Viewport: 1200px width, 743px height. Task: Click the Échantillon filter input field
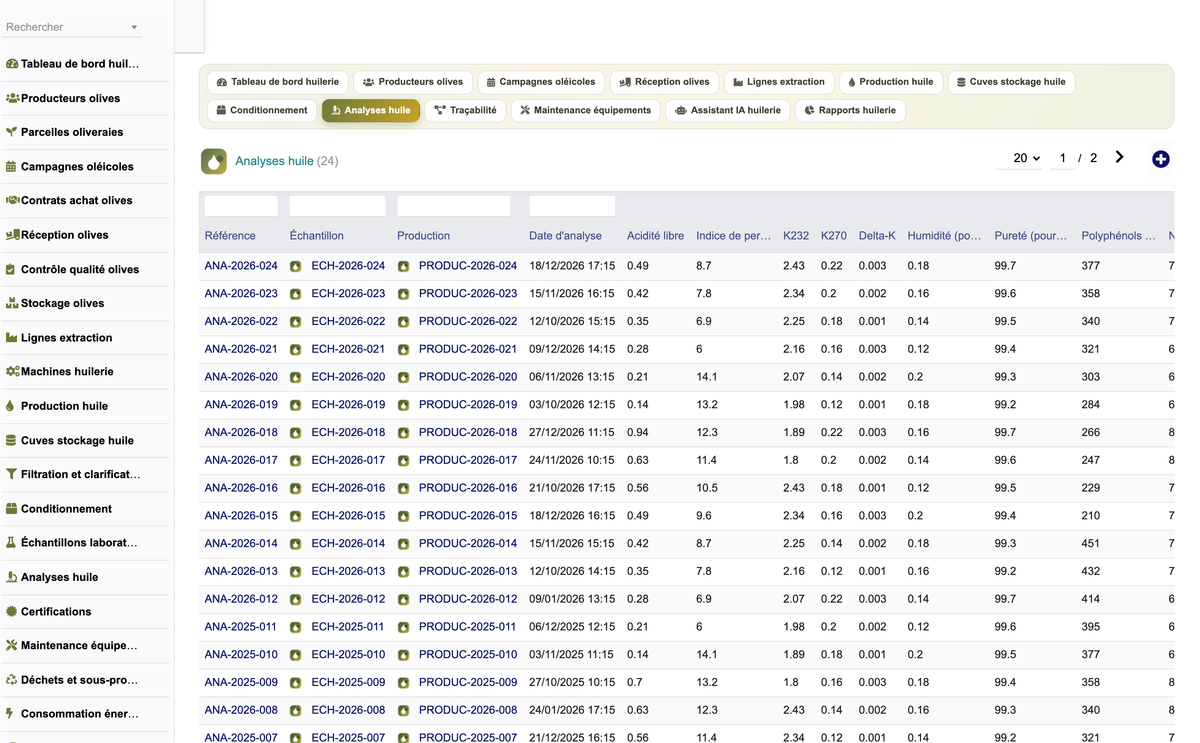337,206
